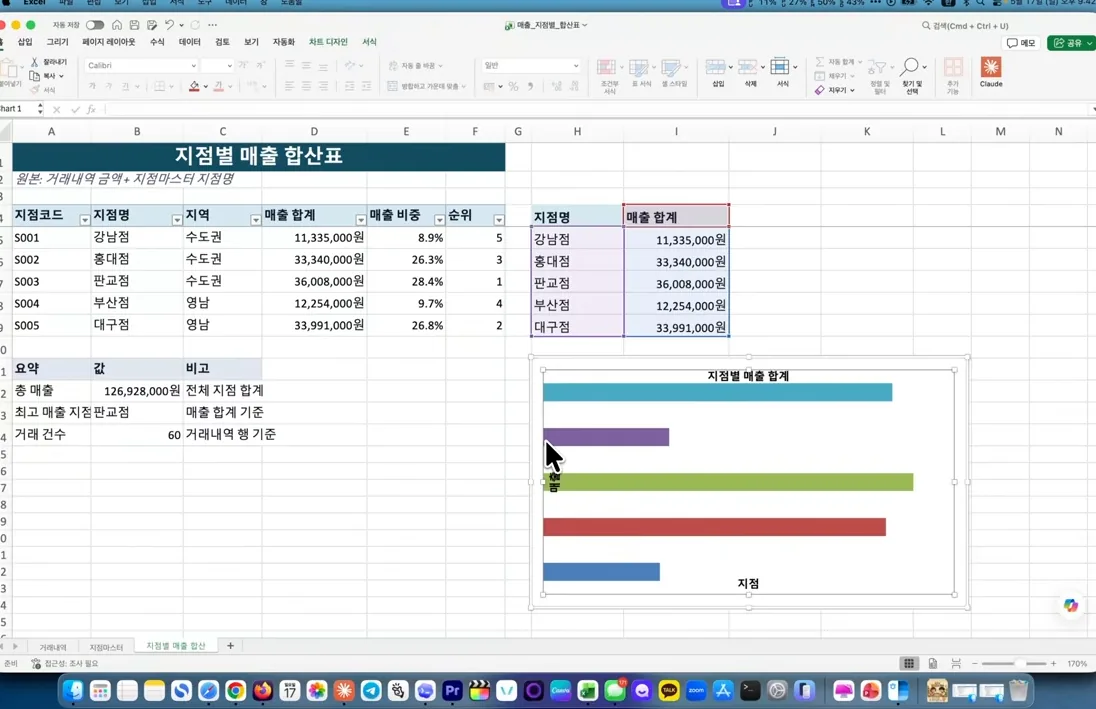Open filter dropdown for 매출 합계 column
This screenshot has height=709, width=1096.
[x=361, y=220]
